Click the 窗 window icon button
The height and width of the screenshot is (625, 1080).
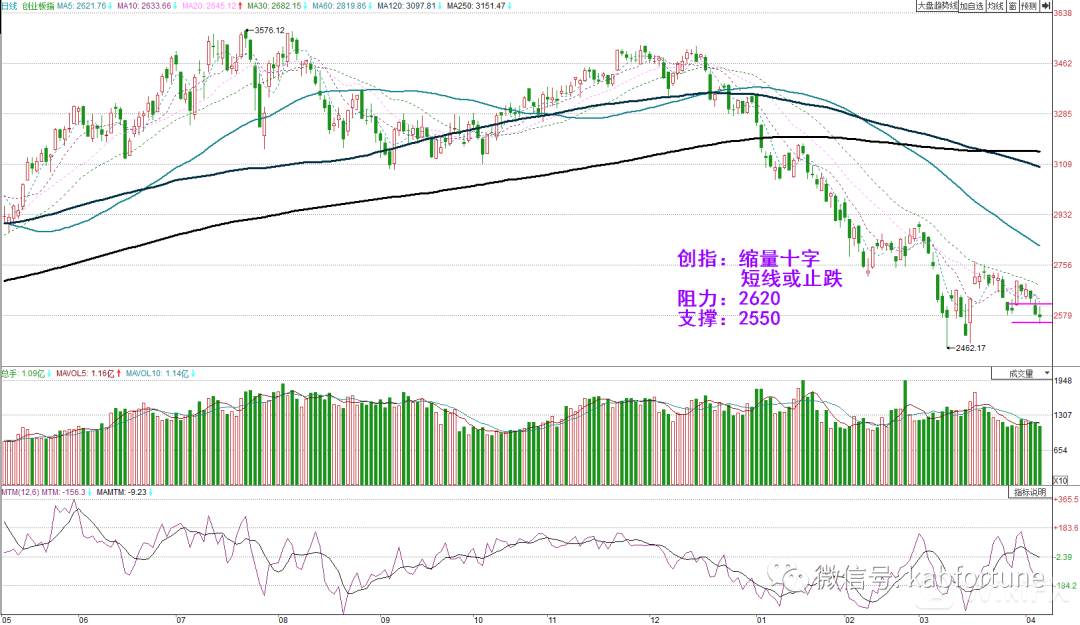1012,6
